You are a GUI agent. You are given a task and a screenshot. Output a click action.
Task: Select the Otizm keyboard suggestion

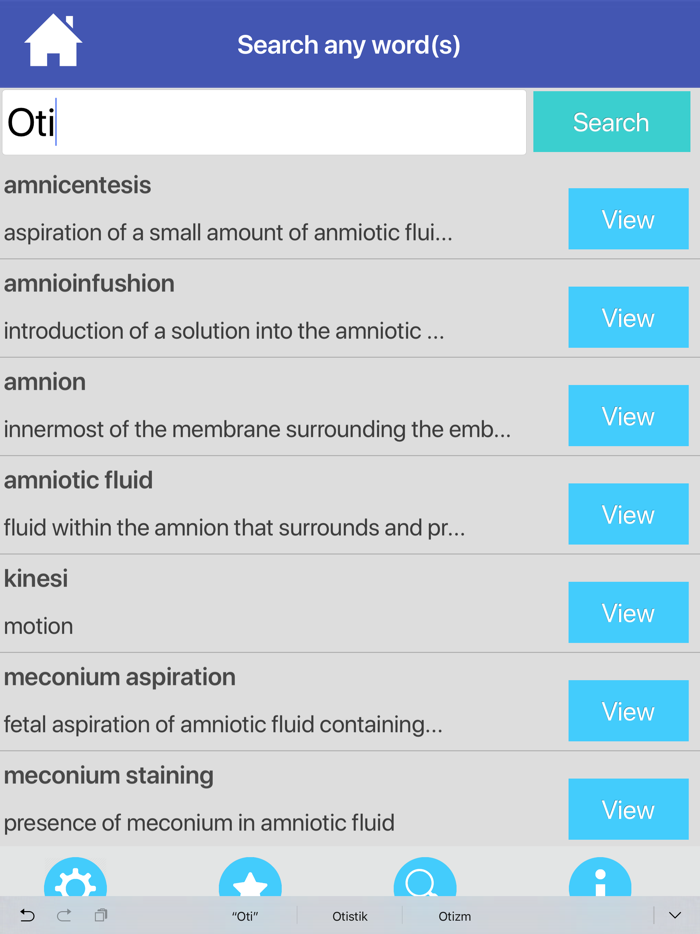[455, 915]
